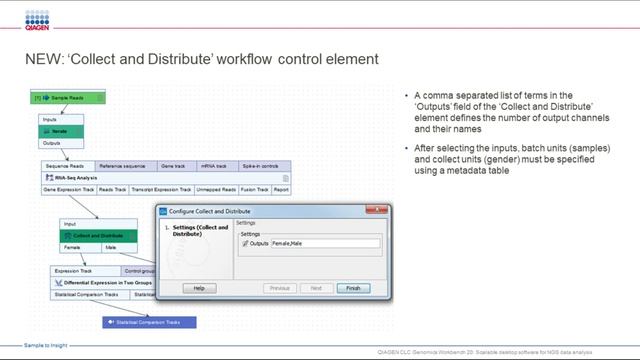Click the Gene Expression Track output
The height and width of the screenshot is (360, 640).
pyautogui.click(x=69, y=190)
